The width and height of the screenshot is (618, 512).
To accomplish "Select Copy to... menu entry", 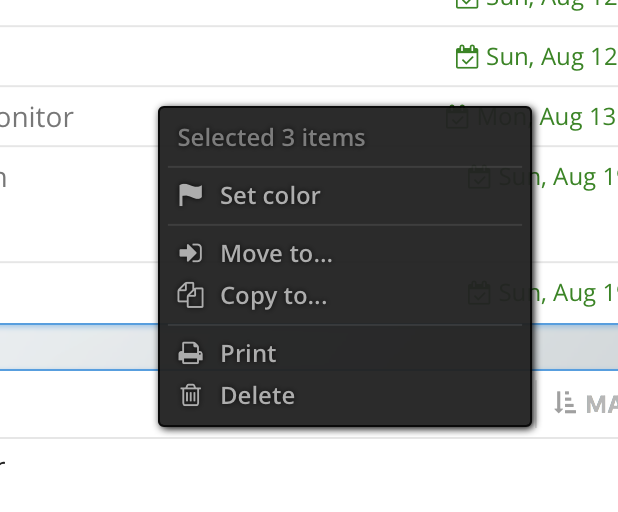I will [345, 296].
